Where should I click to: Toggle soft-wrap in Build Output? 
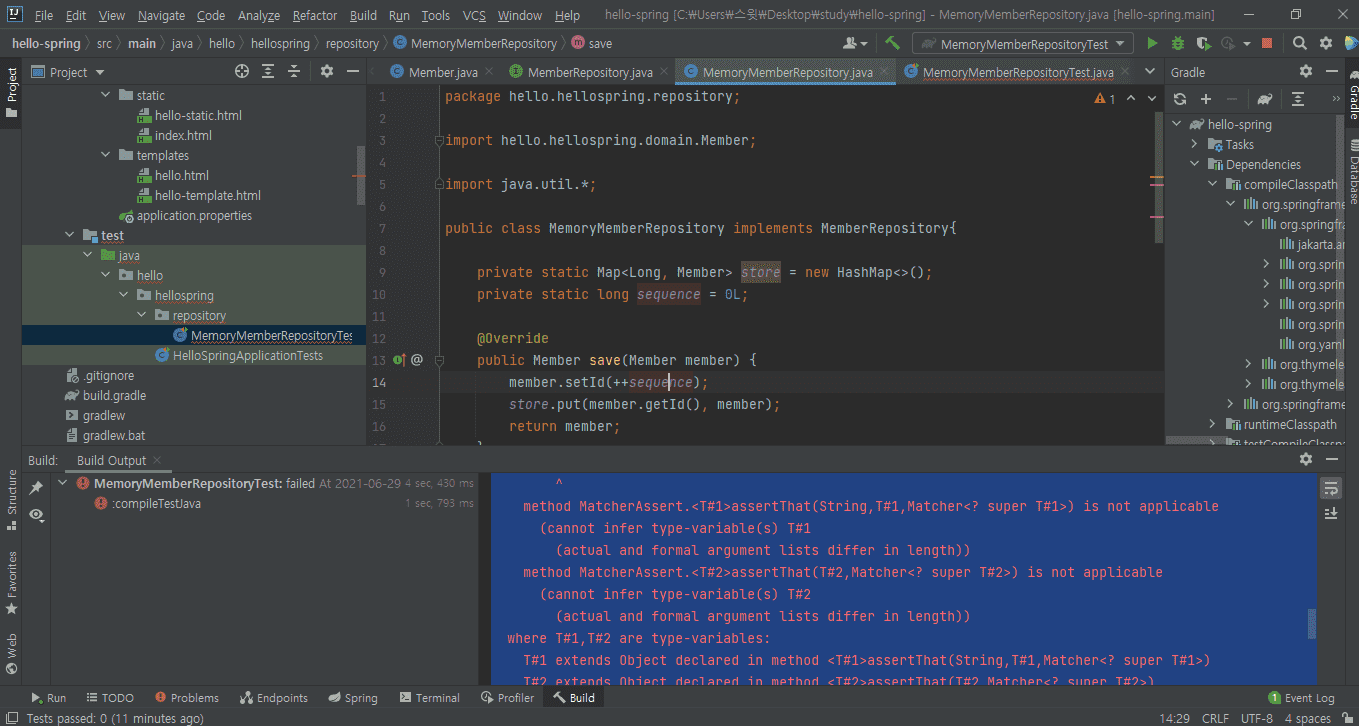[1331, 488]
